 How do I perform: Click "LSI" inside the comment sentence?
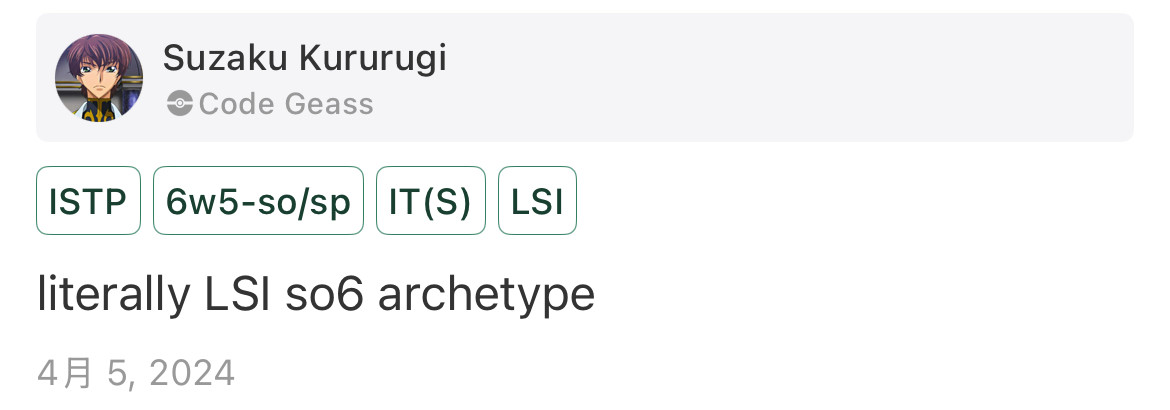236,295
